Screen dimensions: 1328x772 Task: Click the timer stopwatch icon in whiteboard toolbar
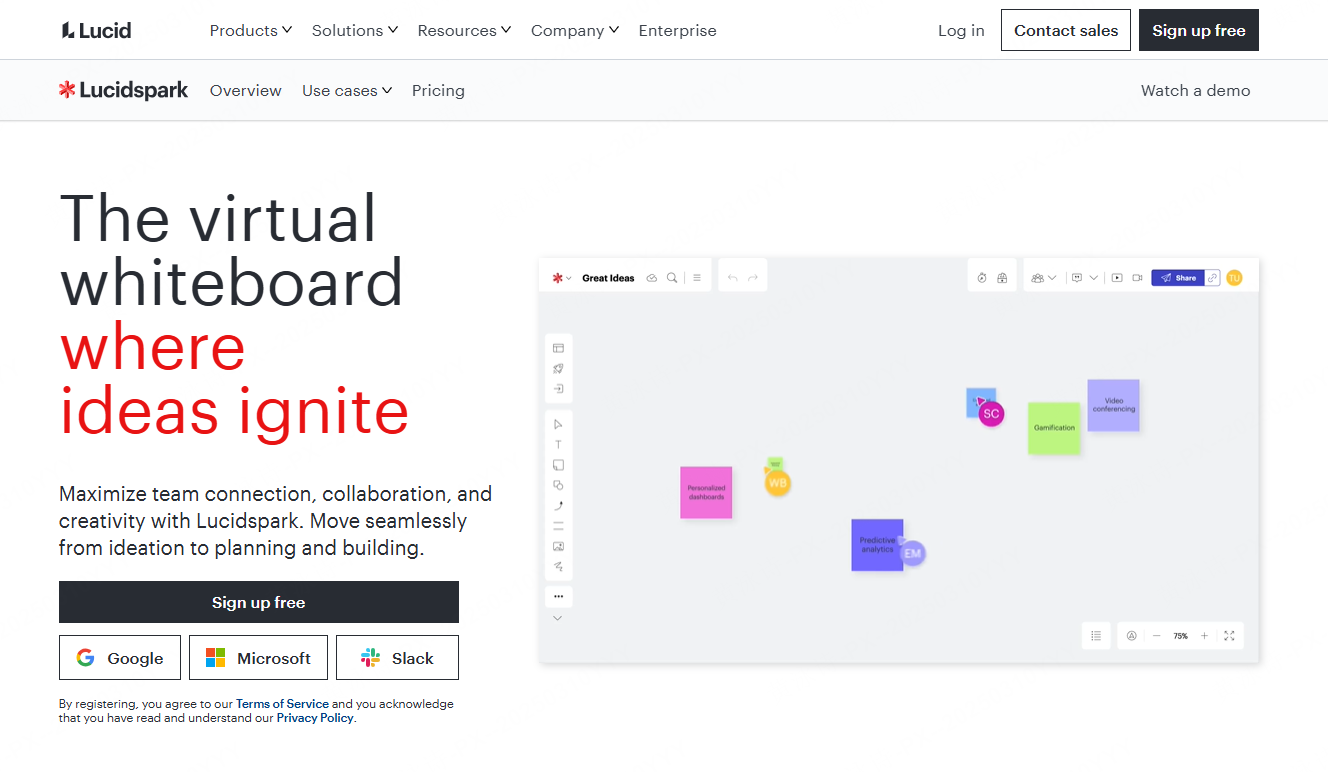981,278
